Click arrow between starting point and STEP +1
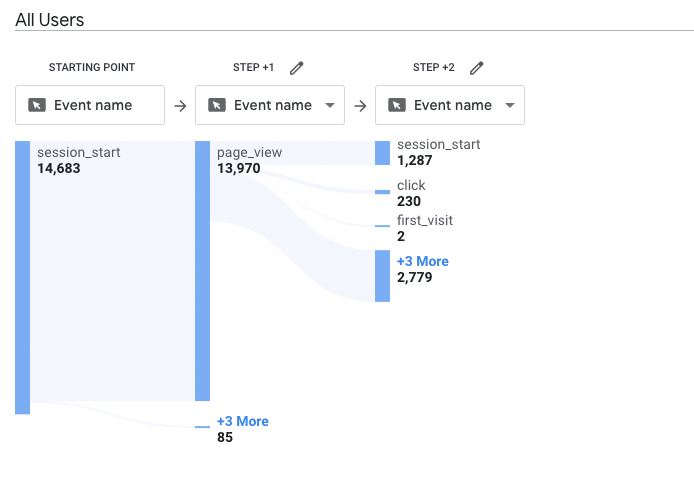 [180, 105]
